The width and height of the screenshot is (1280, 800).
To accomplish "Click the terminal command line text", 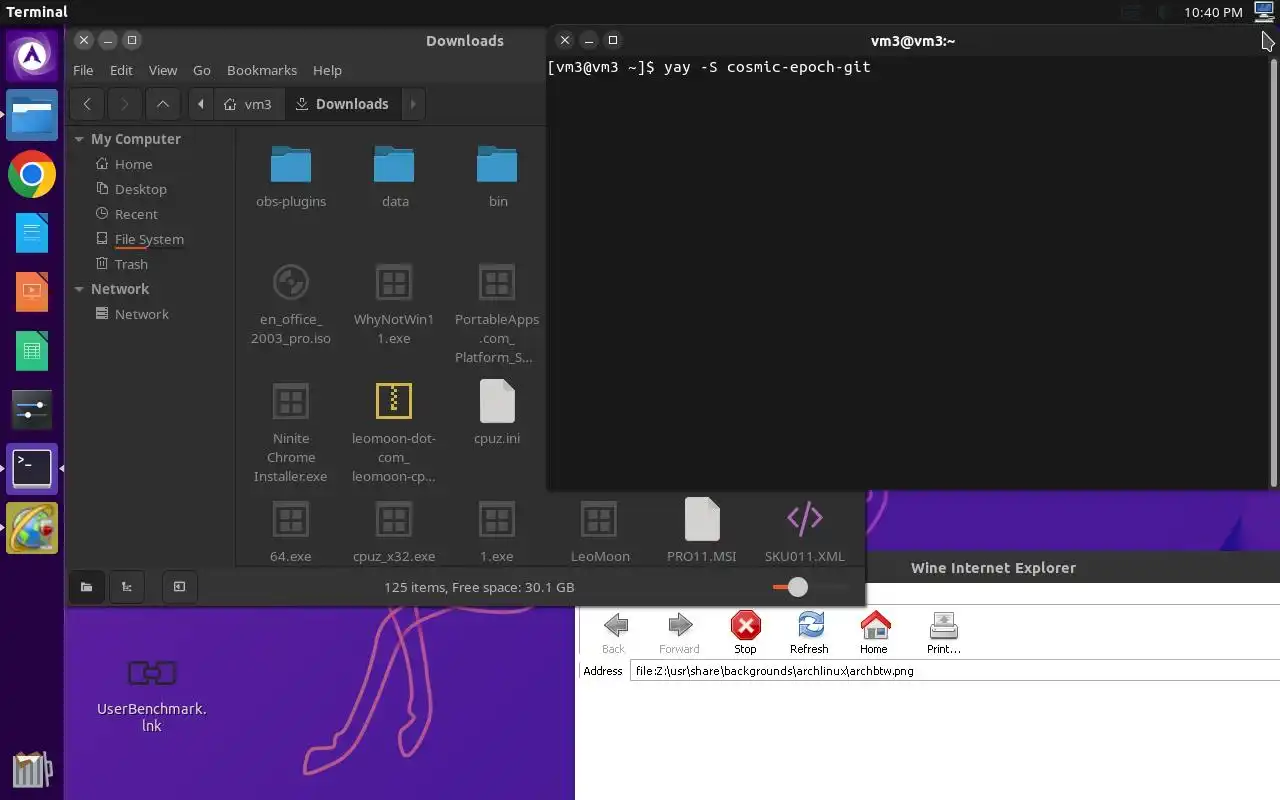I will [x=709, y=67].
